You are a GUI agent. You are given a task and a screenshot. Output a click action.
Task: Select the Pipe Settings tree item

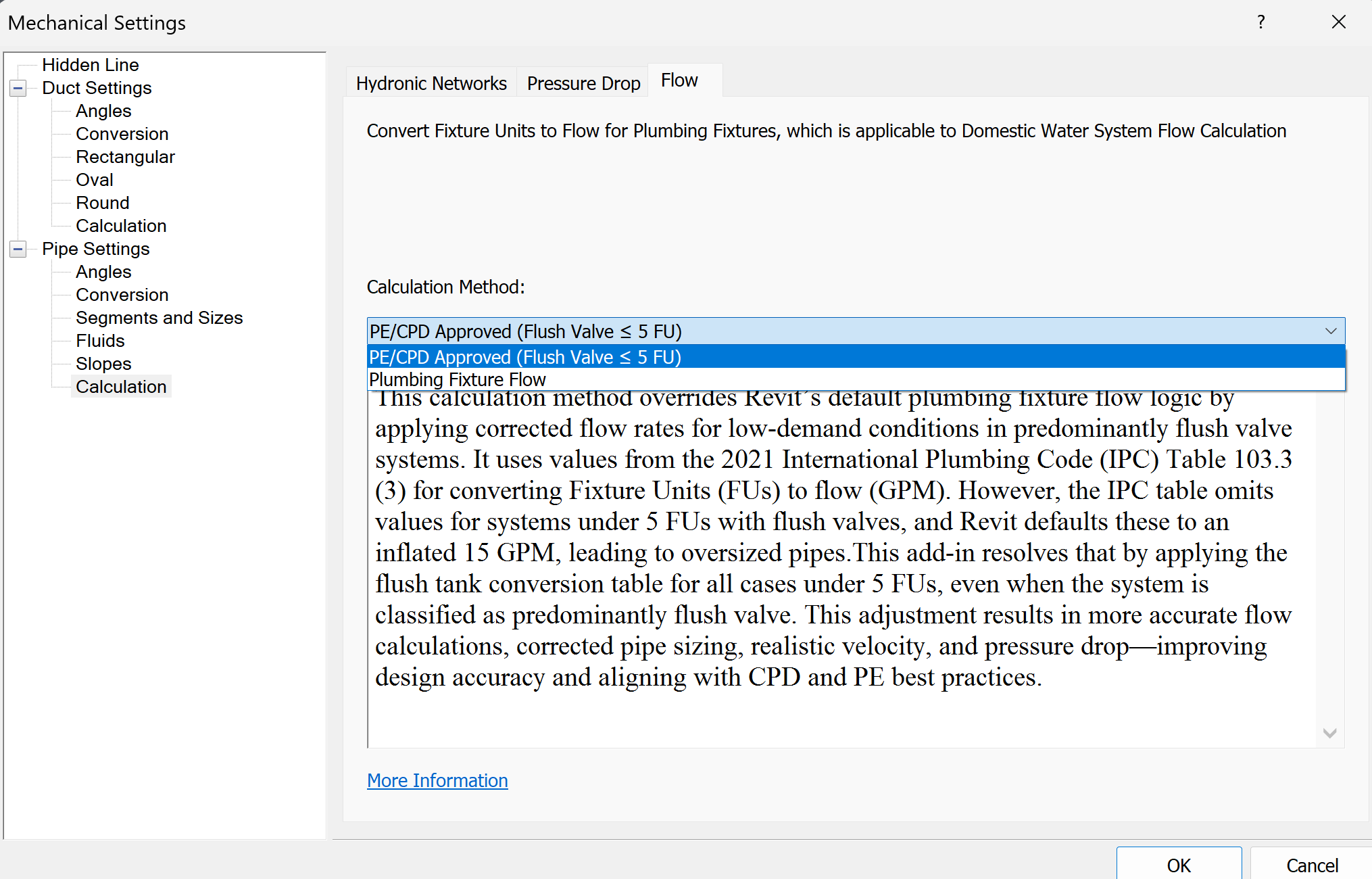pos(95,249)
